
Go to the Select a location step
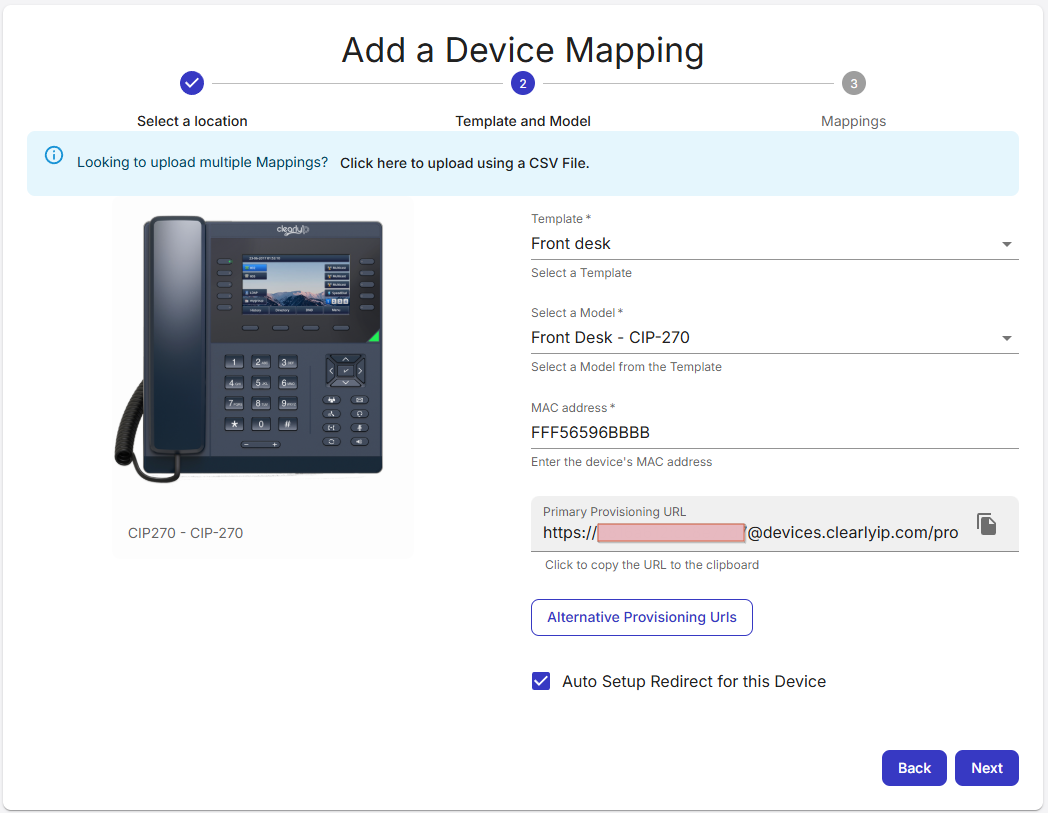192,121
